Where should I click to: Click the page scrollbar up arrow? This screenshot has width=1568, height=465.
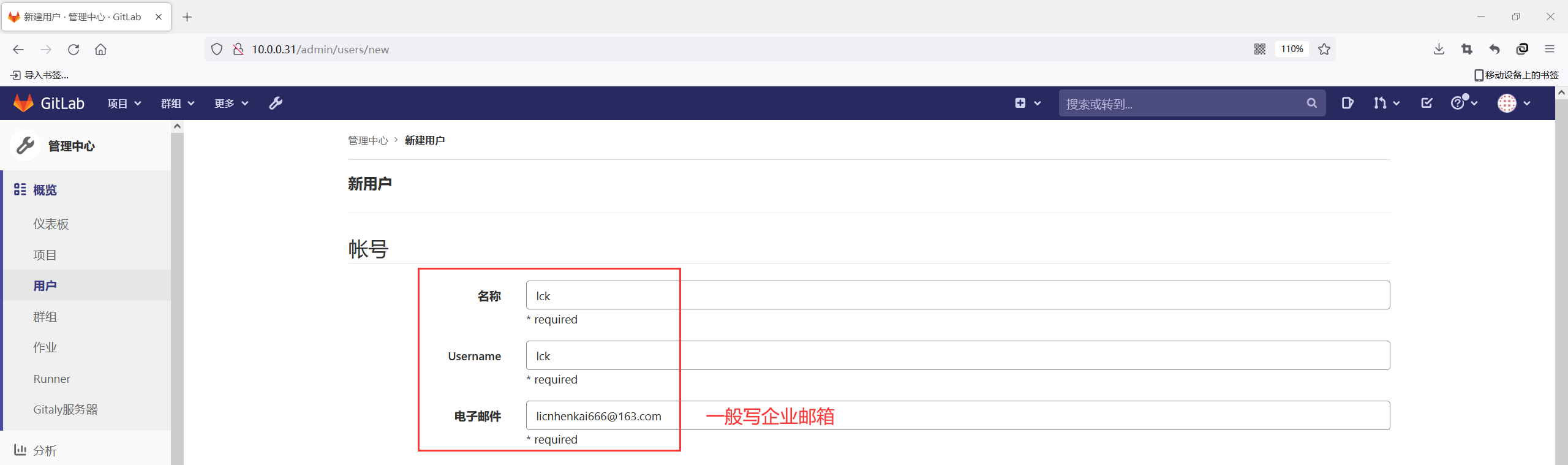[1561, 93]
